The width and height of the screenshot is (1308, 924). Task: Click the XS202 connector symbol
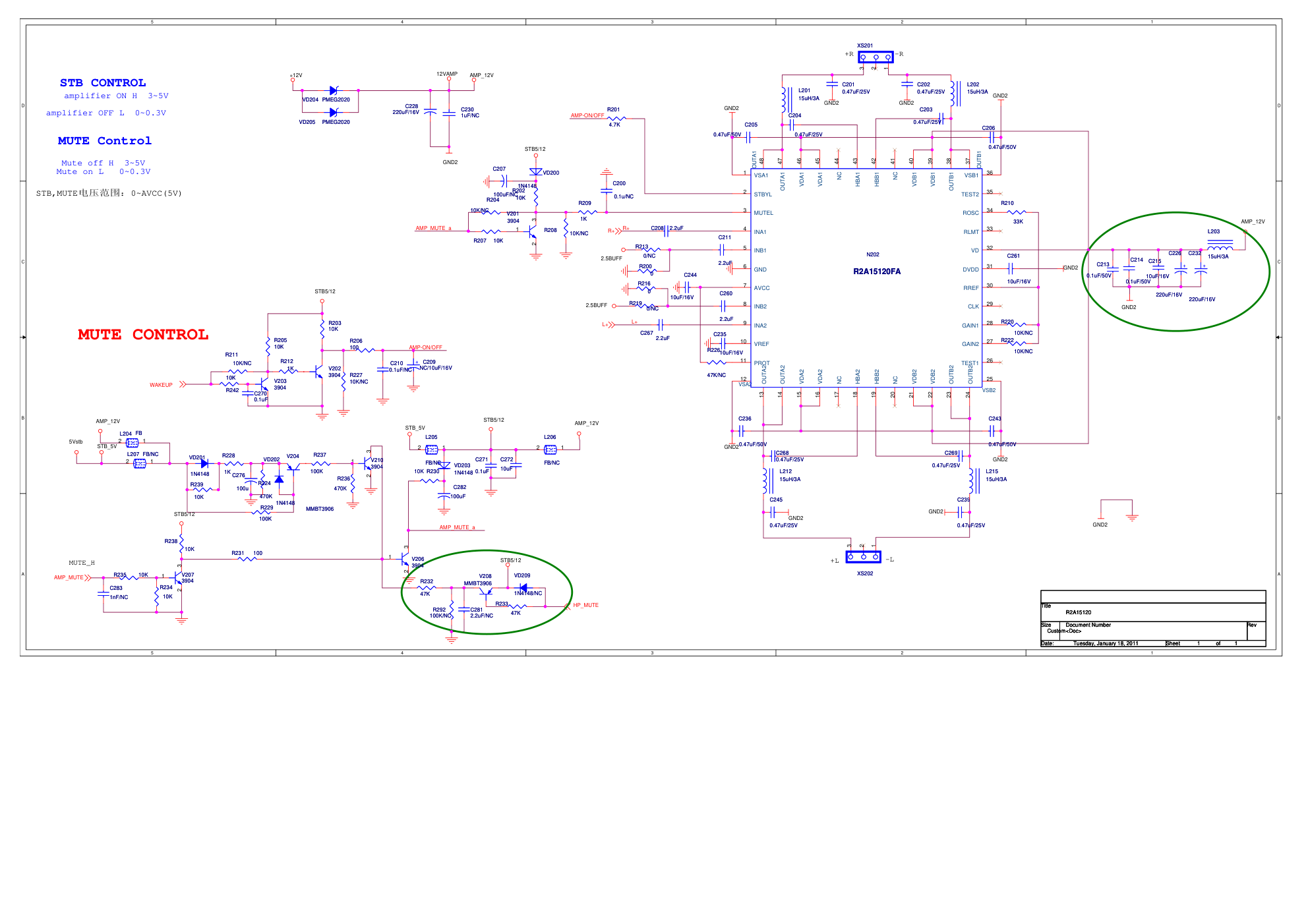(x=863, y=557)
